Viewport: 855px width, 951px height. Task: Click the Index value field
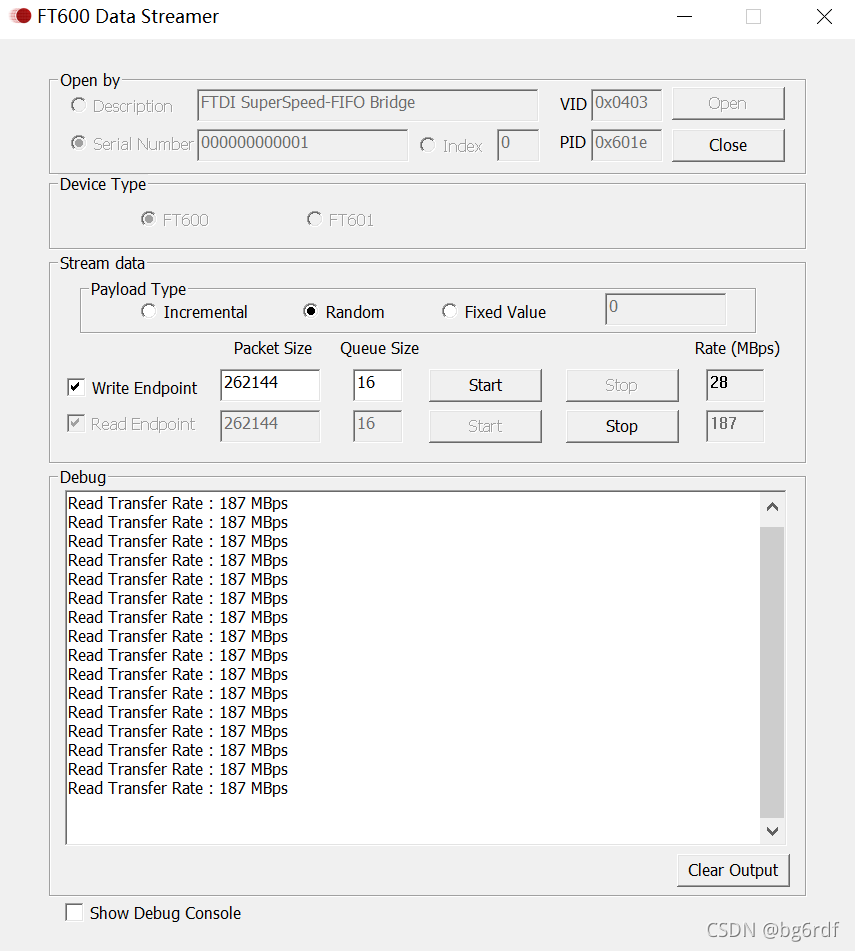(518, 145)
